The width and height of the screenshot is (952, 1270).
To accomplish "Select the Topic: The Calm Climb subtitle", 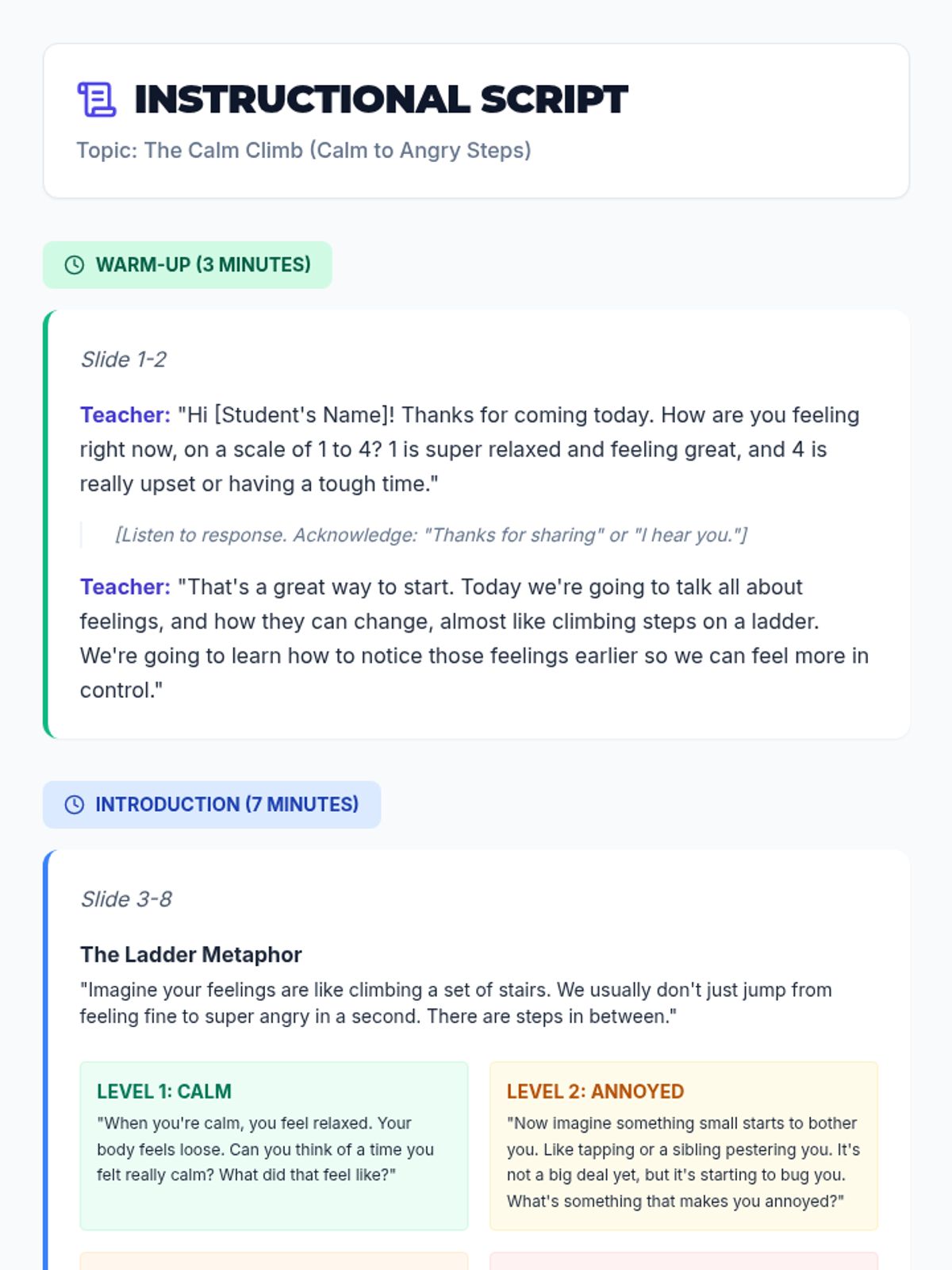I will 304,150.
